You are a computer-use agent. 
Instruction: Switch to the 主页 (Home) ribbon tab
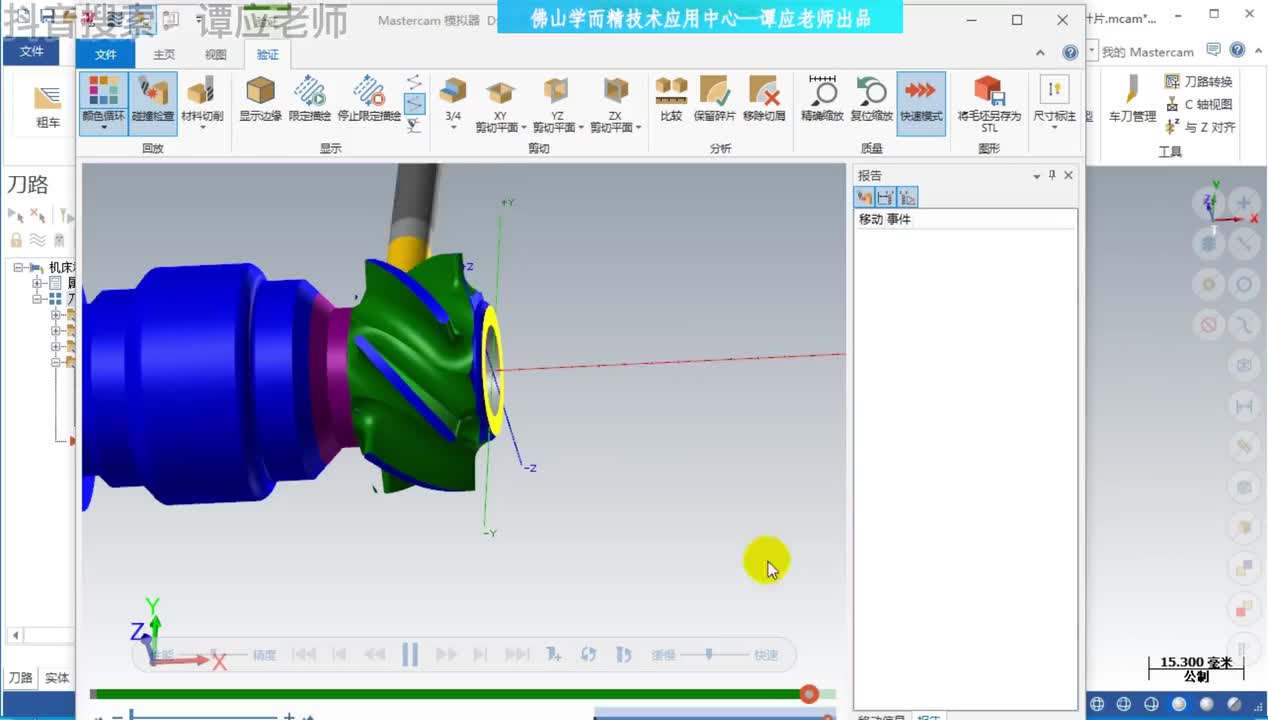164,55
